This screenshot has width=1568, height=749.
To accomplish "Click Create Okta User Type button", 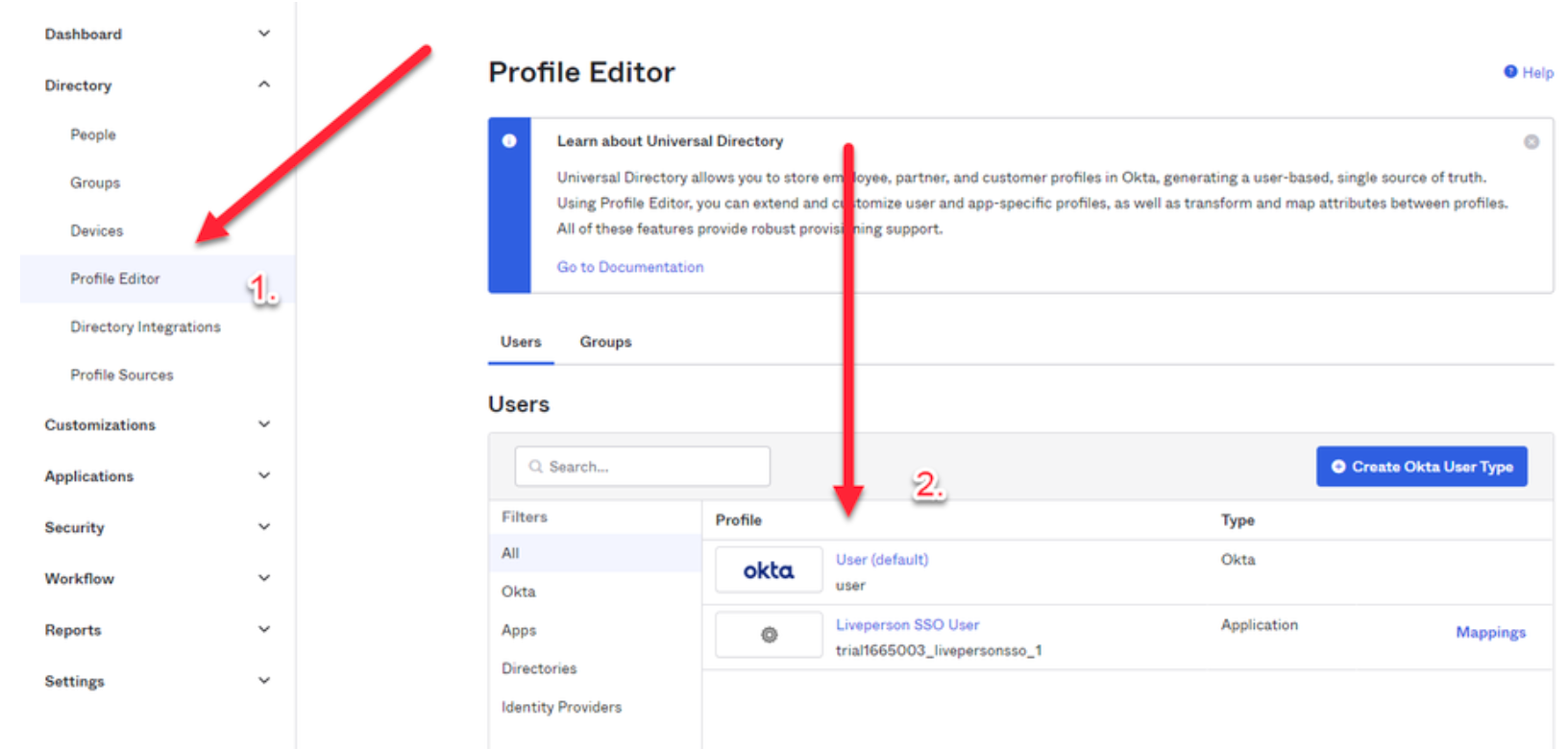I will click(x=1422, y=467).
